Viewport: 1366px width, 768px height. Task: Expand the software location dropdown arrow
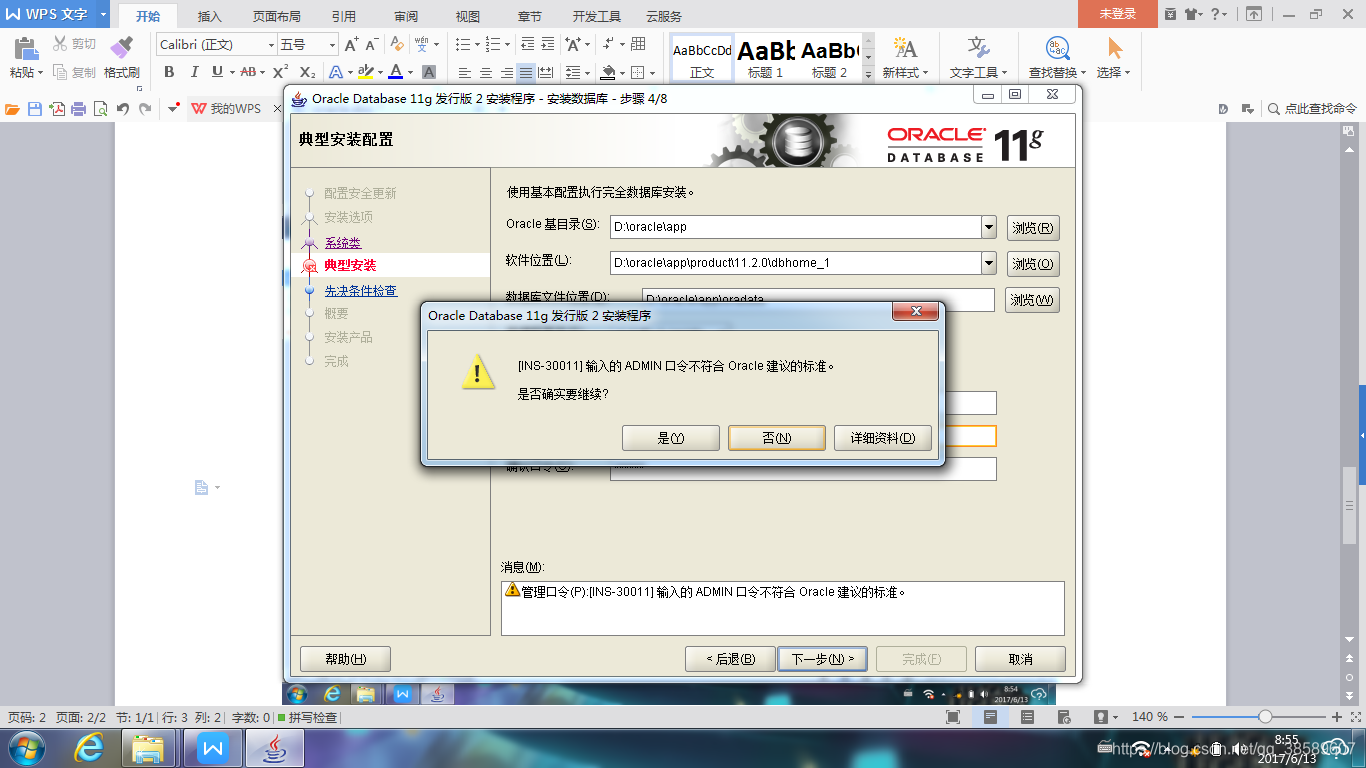click(989, 263)
